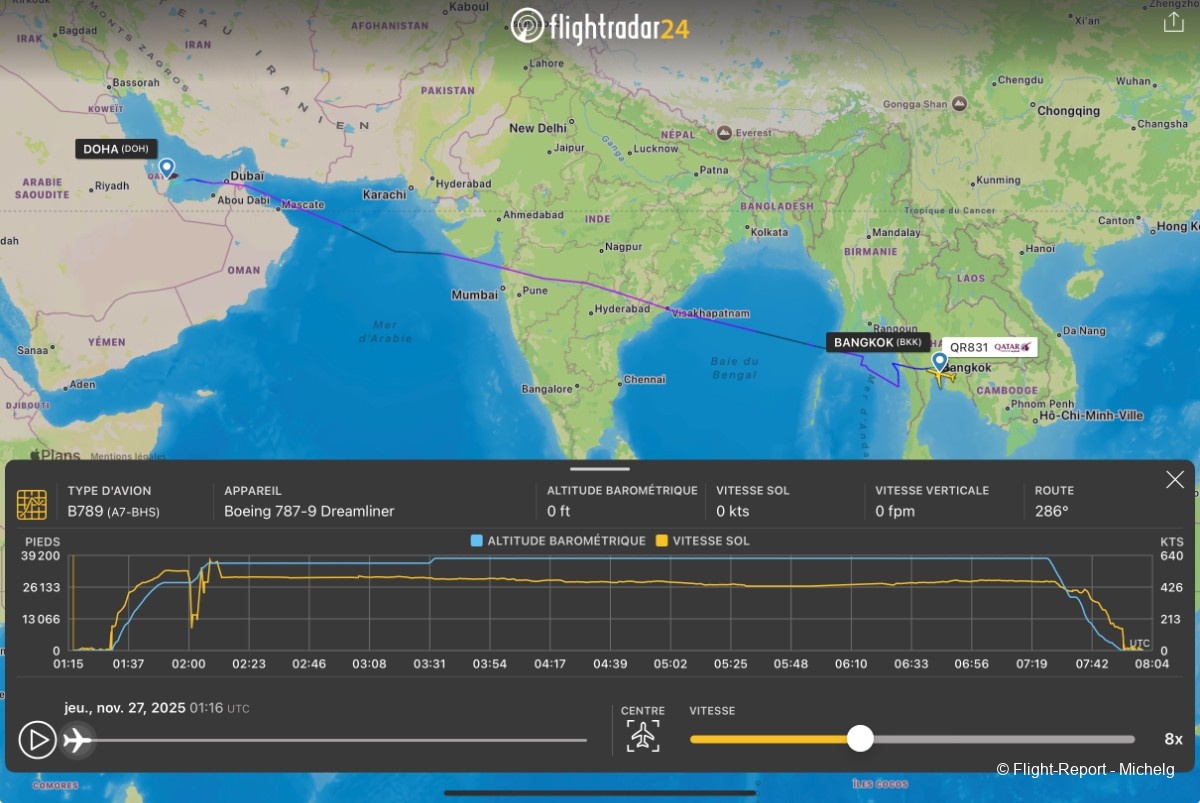
Task: Expand the panel using the top drag handle
Action: click(600, 468)
